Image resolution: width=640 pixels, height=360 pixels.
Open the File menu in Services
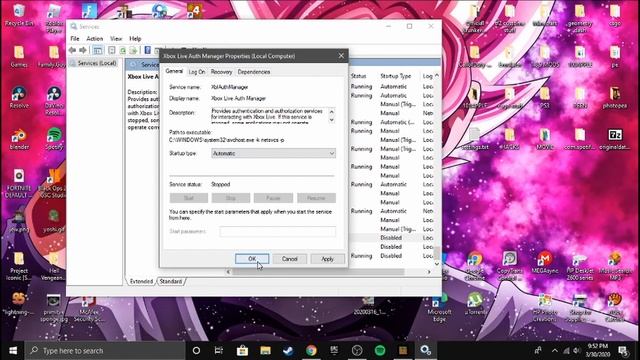click(75, 38)
